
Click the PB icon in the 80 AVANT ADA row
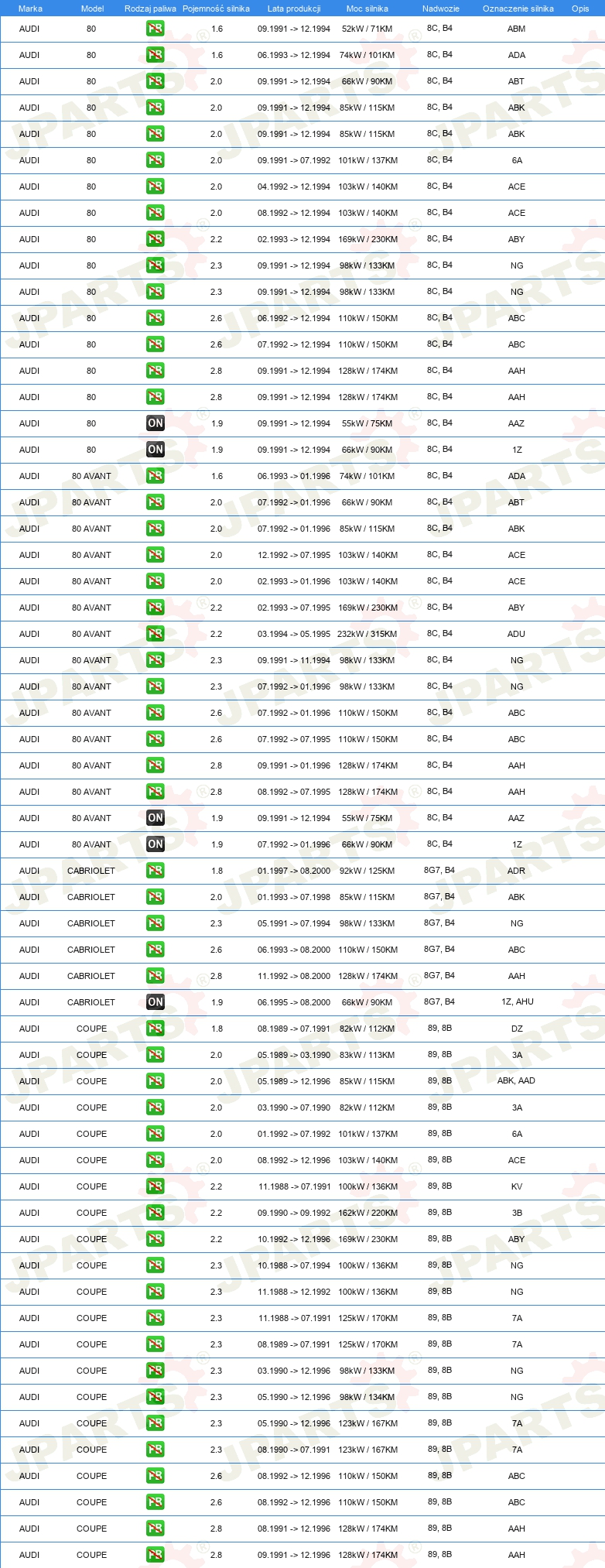point(156,476)
